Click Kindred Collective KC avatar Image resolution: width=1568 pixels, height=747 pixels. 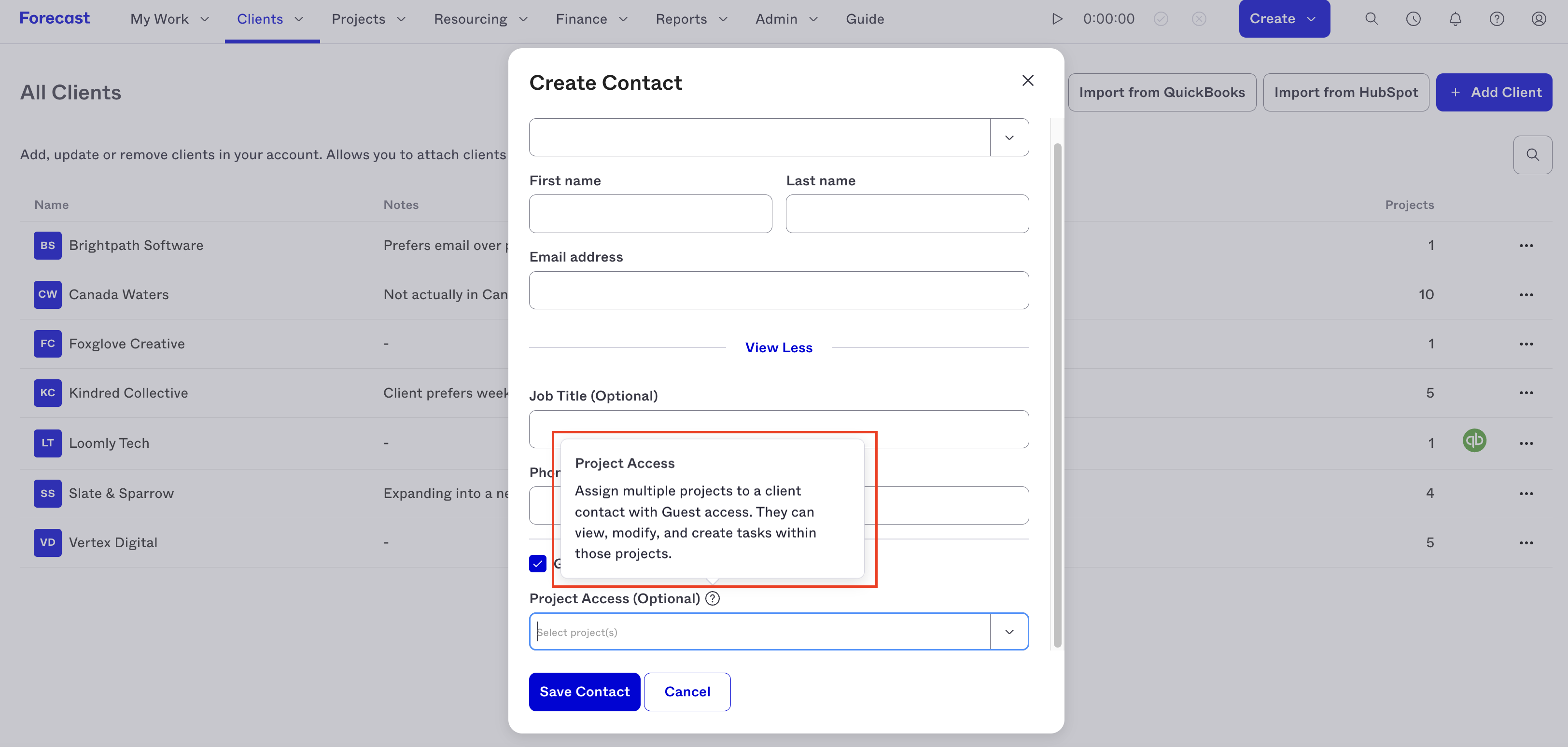47,393
